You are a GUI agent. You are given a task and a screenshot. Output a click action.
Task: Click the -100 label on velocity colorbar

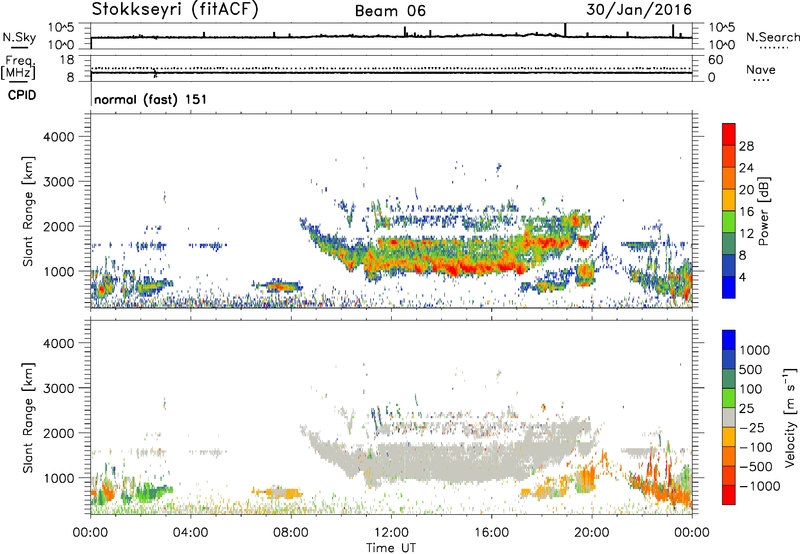(x=755, y=447)
